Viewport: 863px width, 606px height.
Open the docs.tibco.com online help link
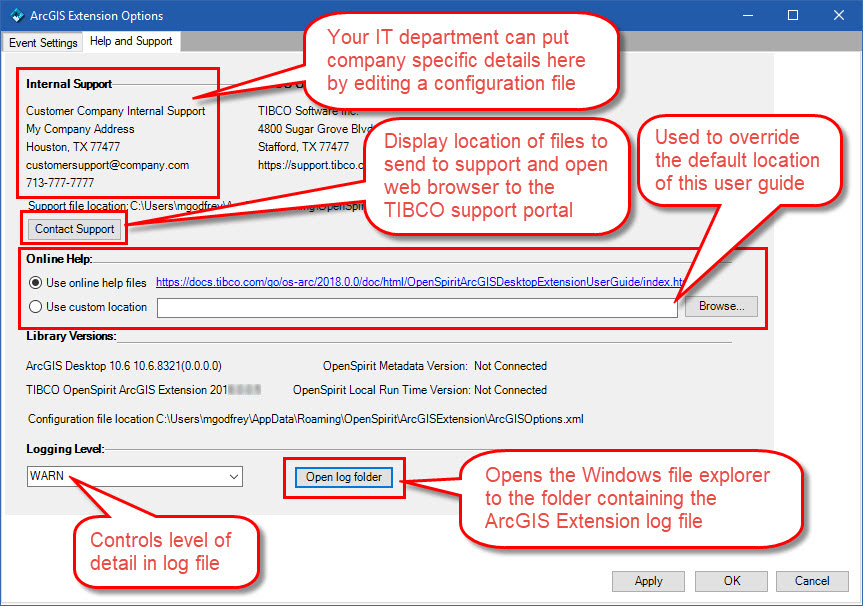pos(419,282)
